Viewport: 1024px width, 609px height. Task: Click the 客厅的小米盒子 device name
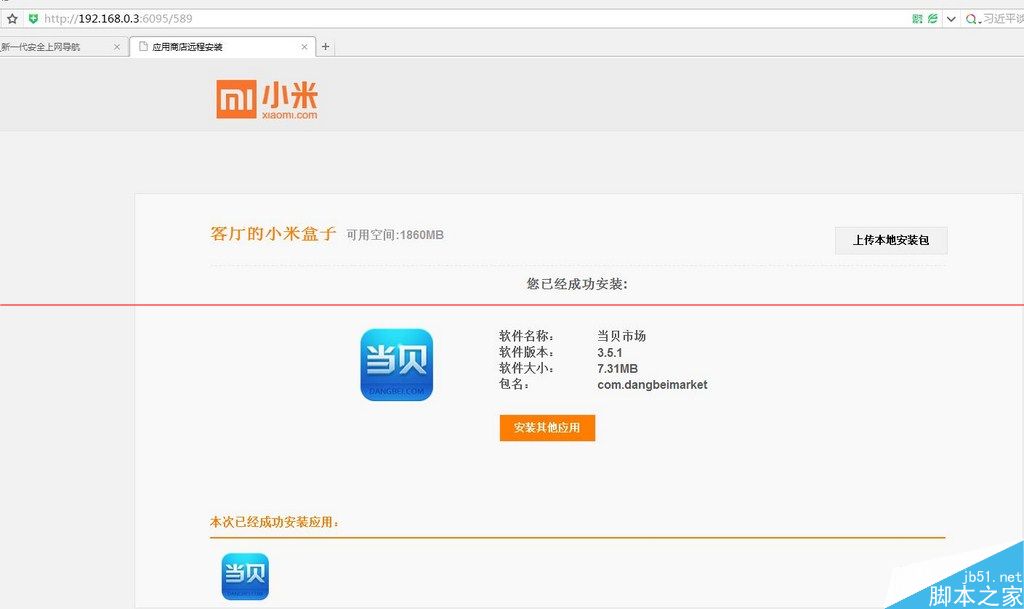click(273, 234)
